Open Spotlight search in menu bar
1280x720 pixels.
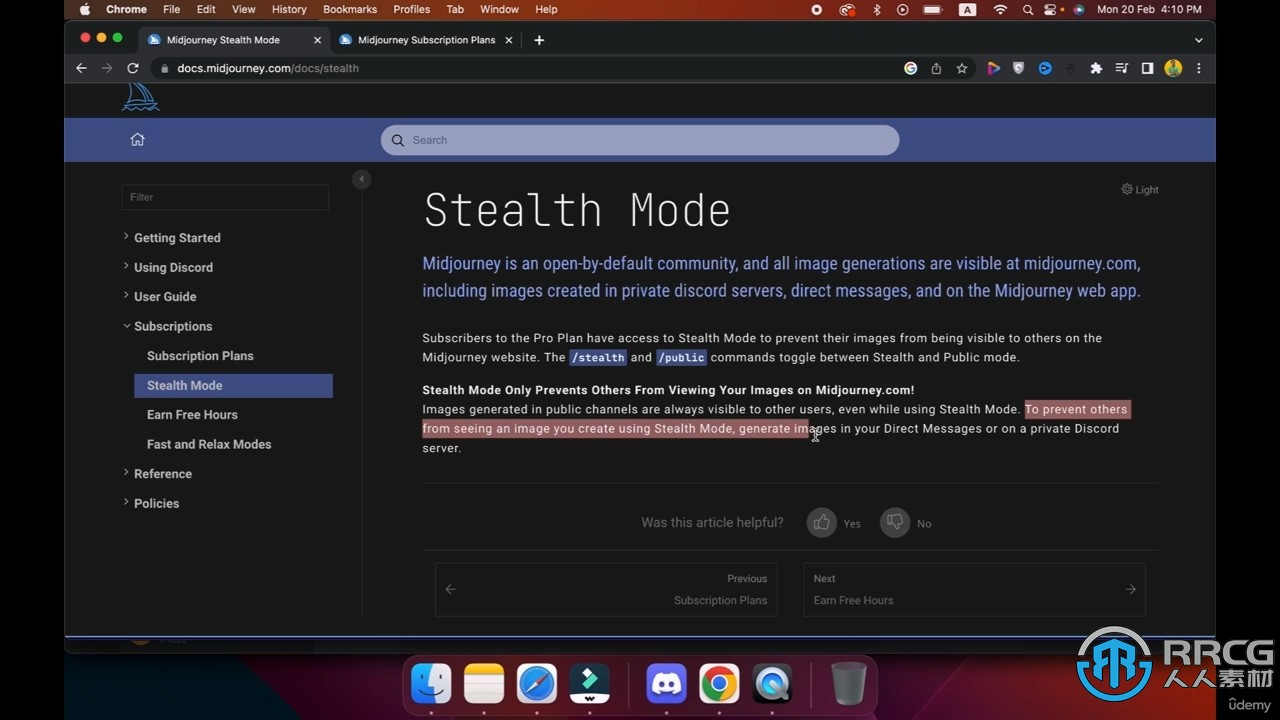pyautogui.click(x=1028, y=9)
